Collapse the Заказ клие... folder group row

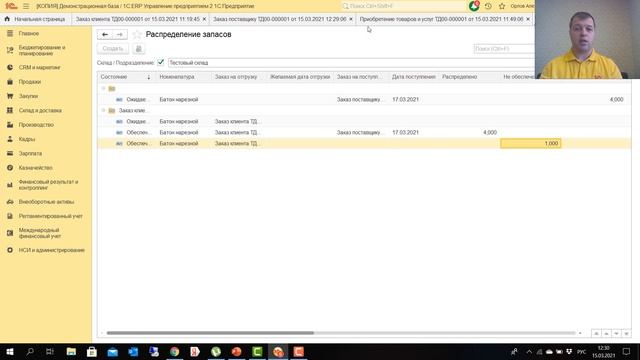103,110
